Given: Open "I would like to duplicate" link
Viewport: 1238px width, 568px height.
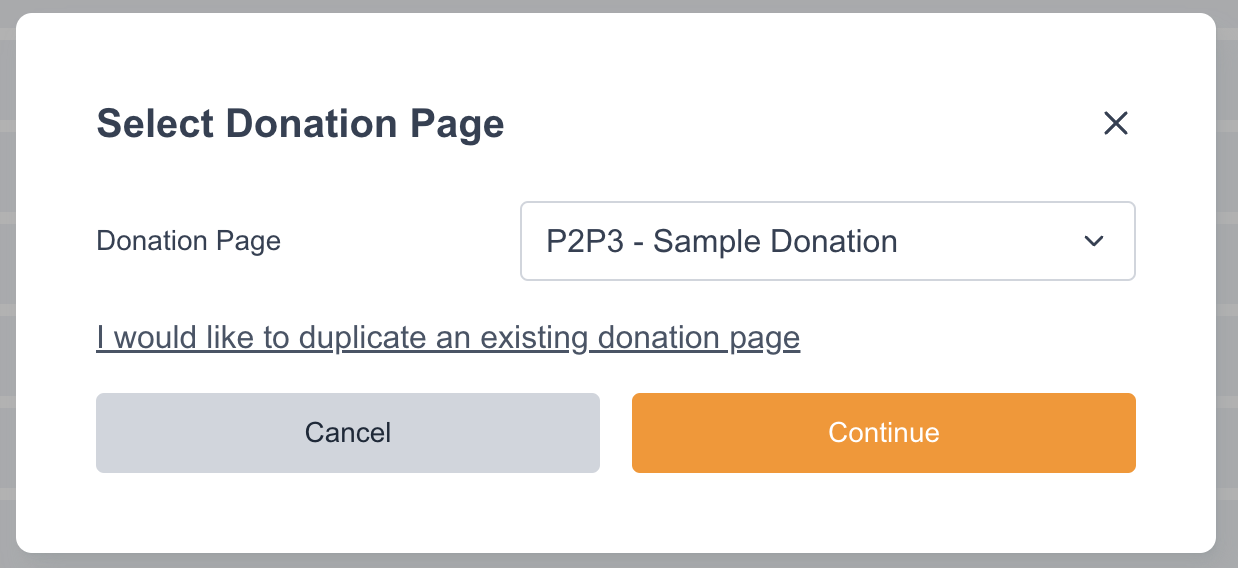Looking at the screenshot, I should [x=448, y=338].
